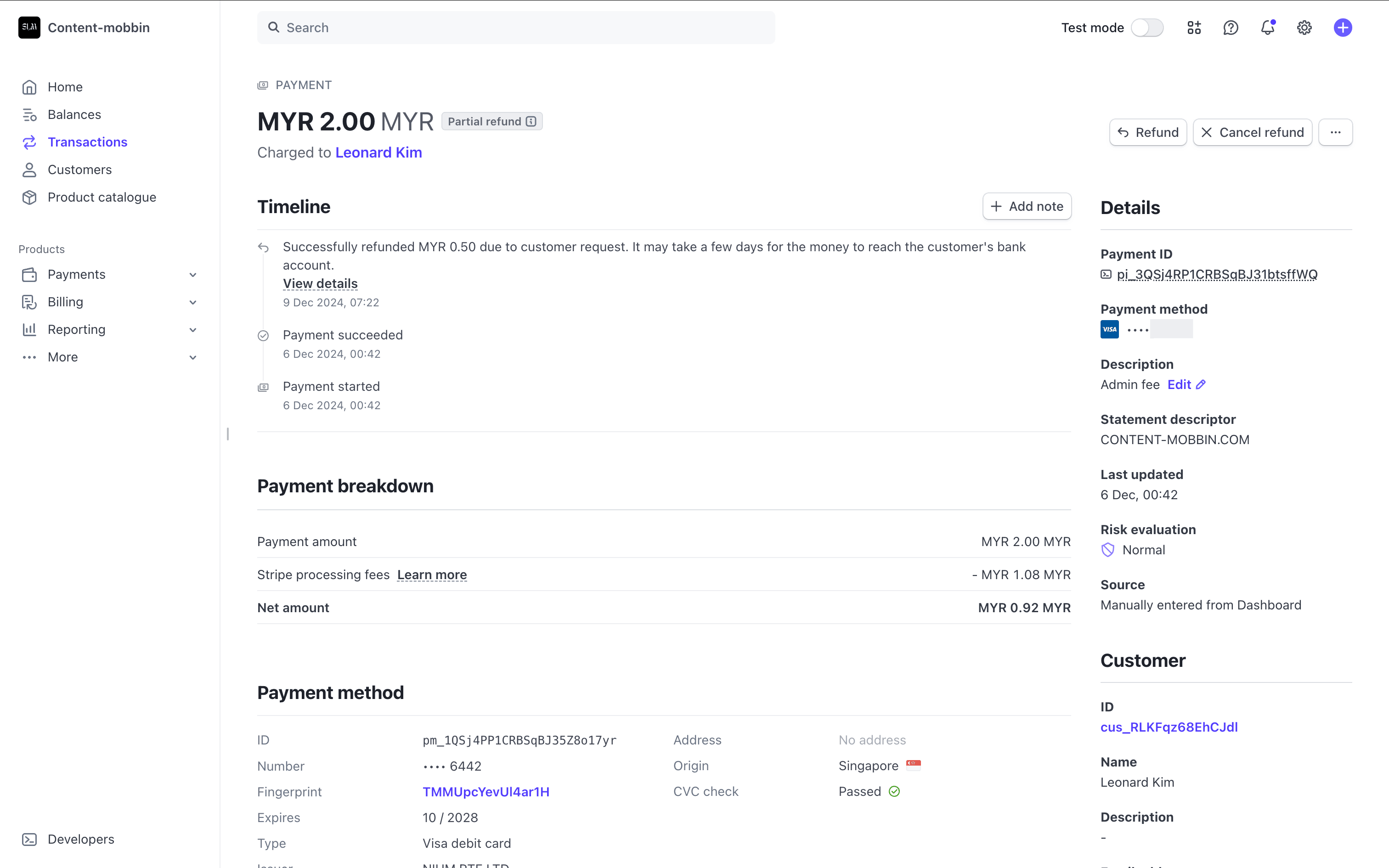1389x868 pixels.
Task: Open Leonard Kim customer link
Action: pos(378,152)
